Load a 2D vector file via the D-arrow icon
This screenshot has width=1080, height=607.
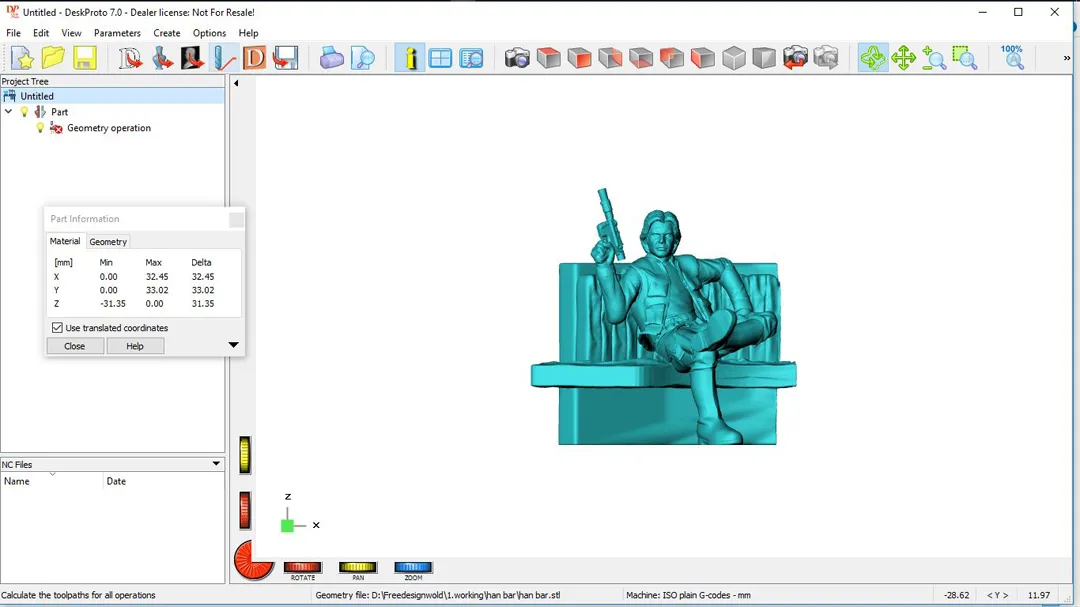[130, 58]
